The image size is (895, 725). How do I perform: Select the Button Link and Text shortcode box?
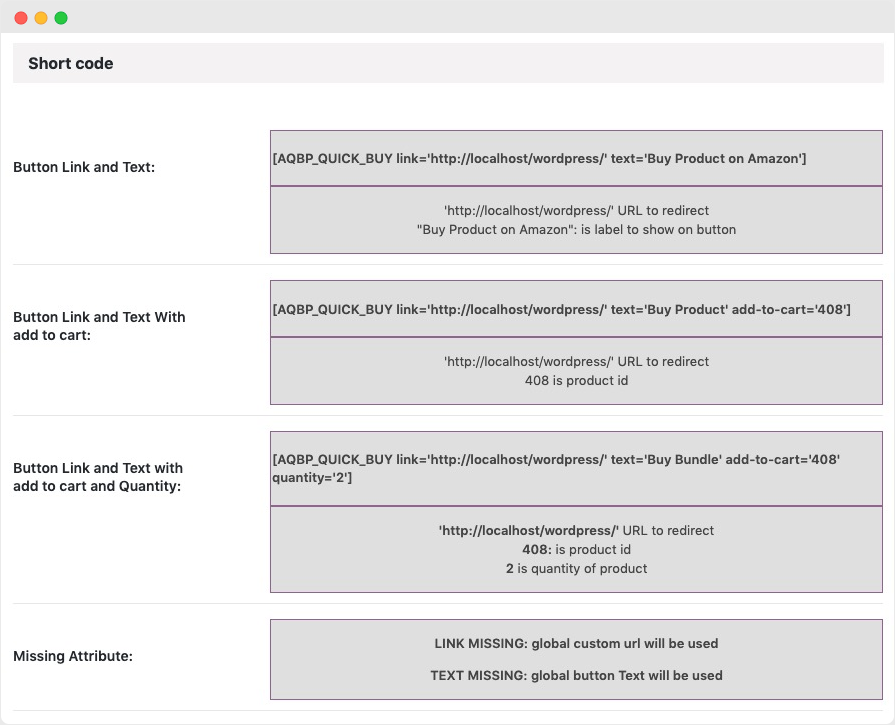click(575, 158)
